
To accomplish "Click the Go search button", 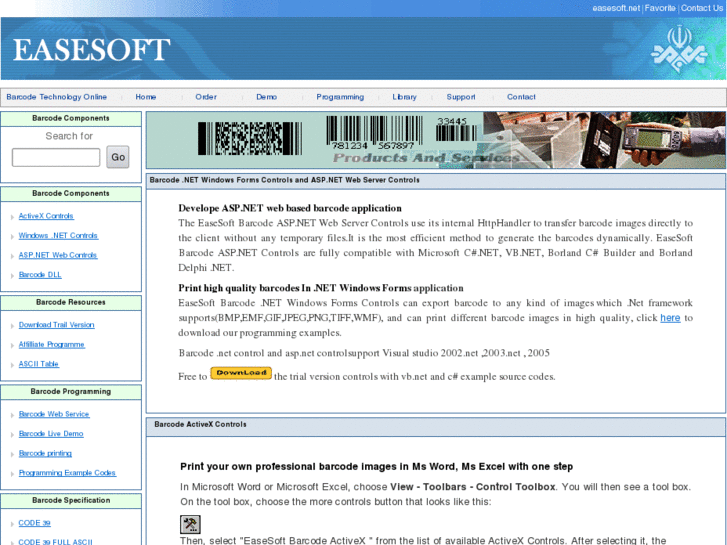I will [x=118, y=157].
